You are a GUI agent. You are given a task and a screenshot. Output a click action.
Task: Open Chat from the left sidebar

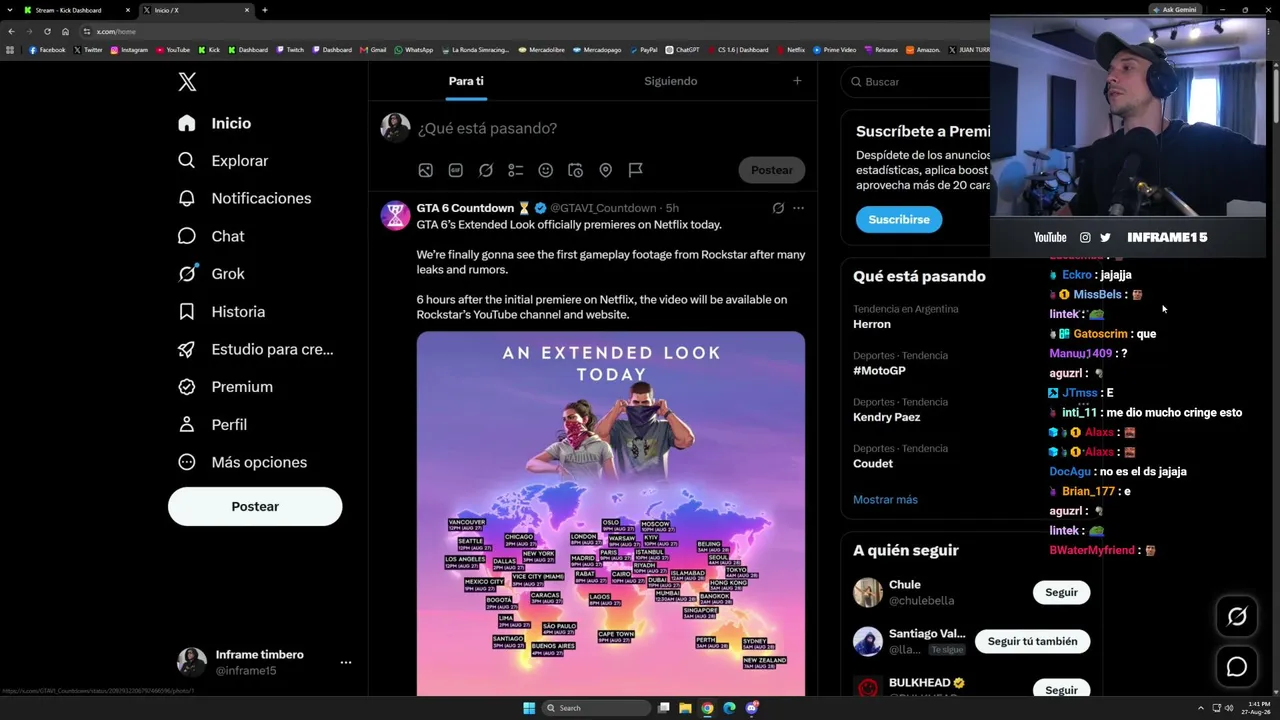coord(210,236)
